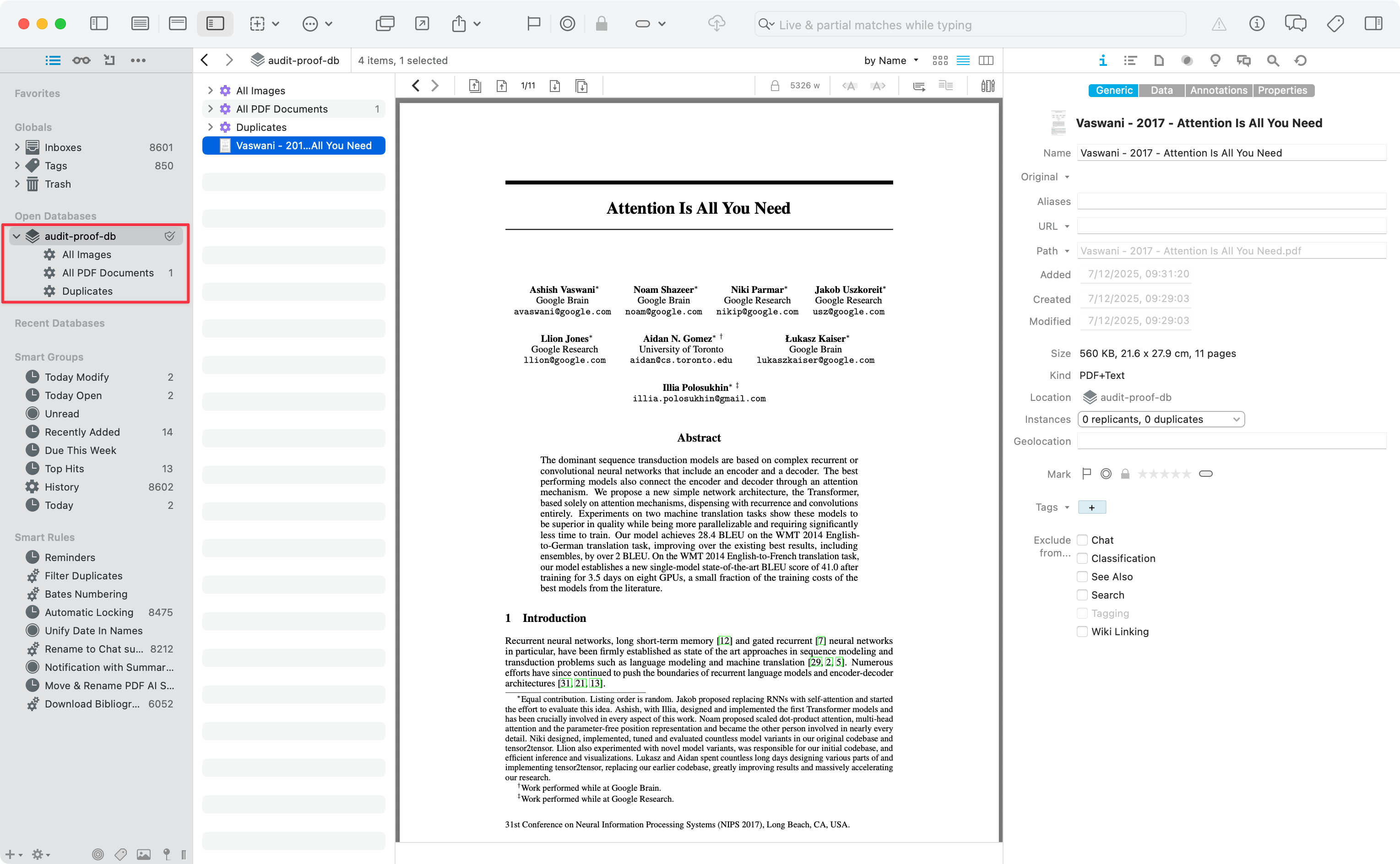1400x864 pixels.
Task: Enable Chat under Exclude from
Action: pyautogui.click(x=1081, y=540)
